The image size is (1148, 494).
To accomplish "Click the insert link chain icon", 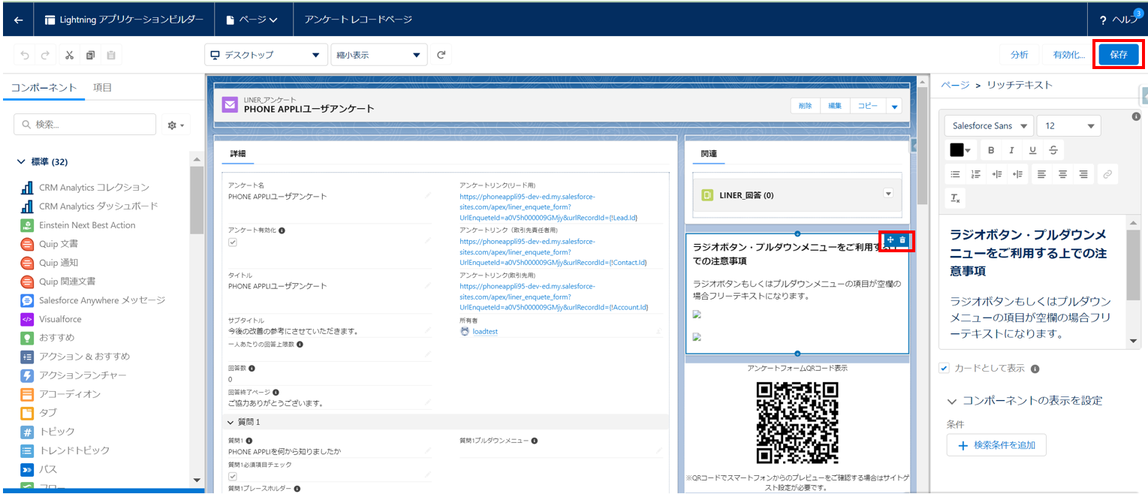I will tap(1108, 174).
